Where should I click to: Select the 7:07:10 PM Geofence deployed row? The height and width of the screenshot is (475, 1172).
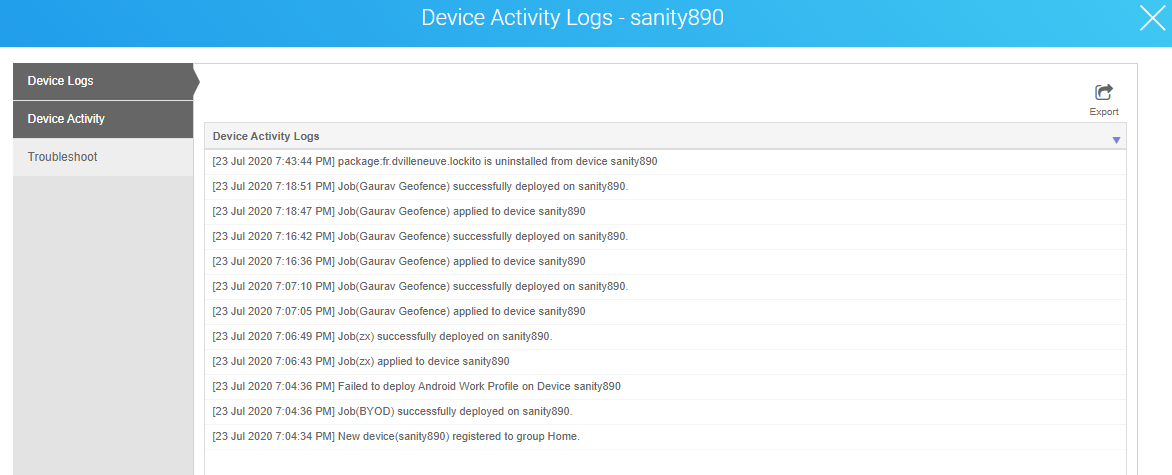(x=665, y=286)
